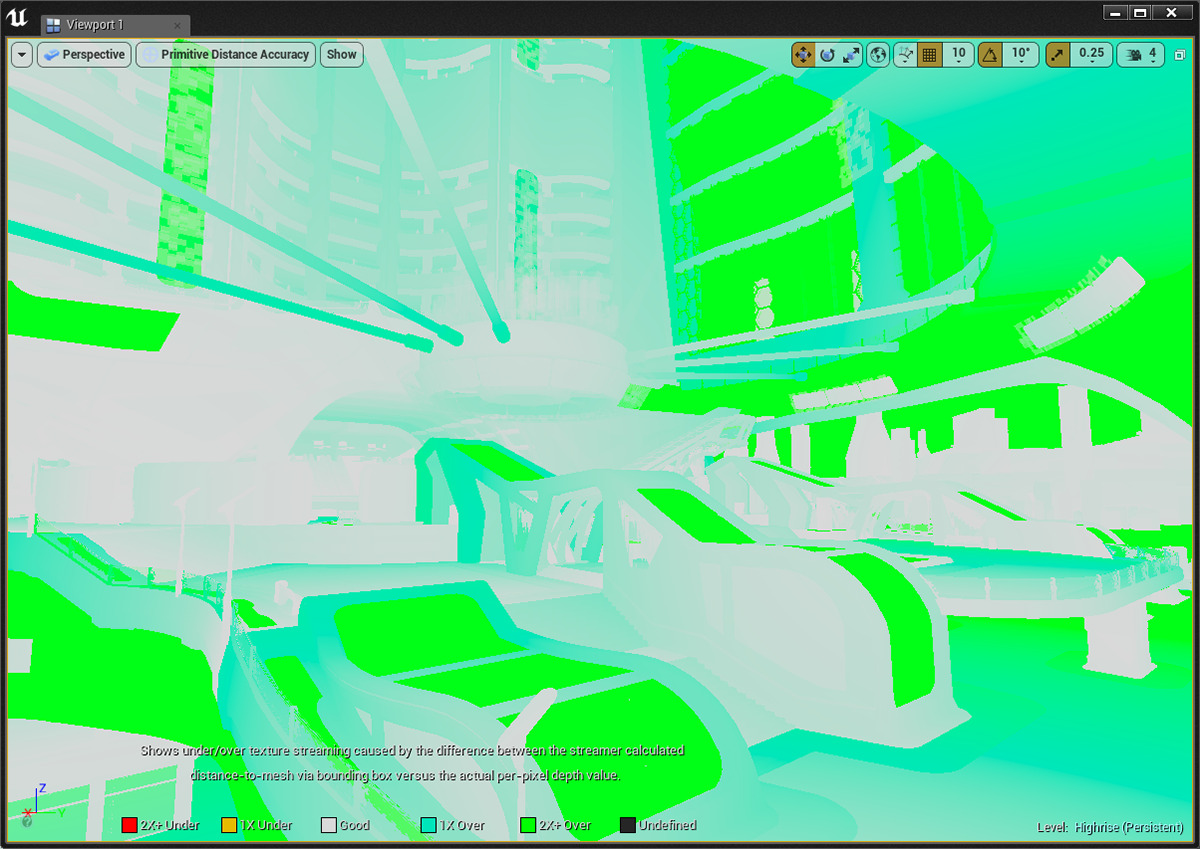
Task: Open the rotation snap 10° dropdown
Action: click(1020, 55)
